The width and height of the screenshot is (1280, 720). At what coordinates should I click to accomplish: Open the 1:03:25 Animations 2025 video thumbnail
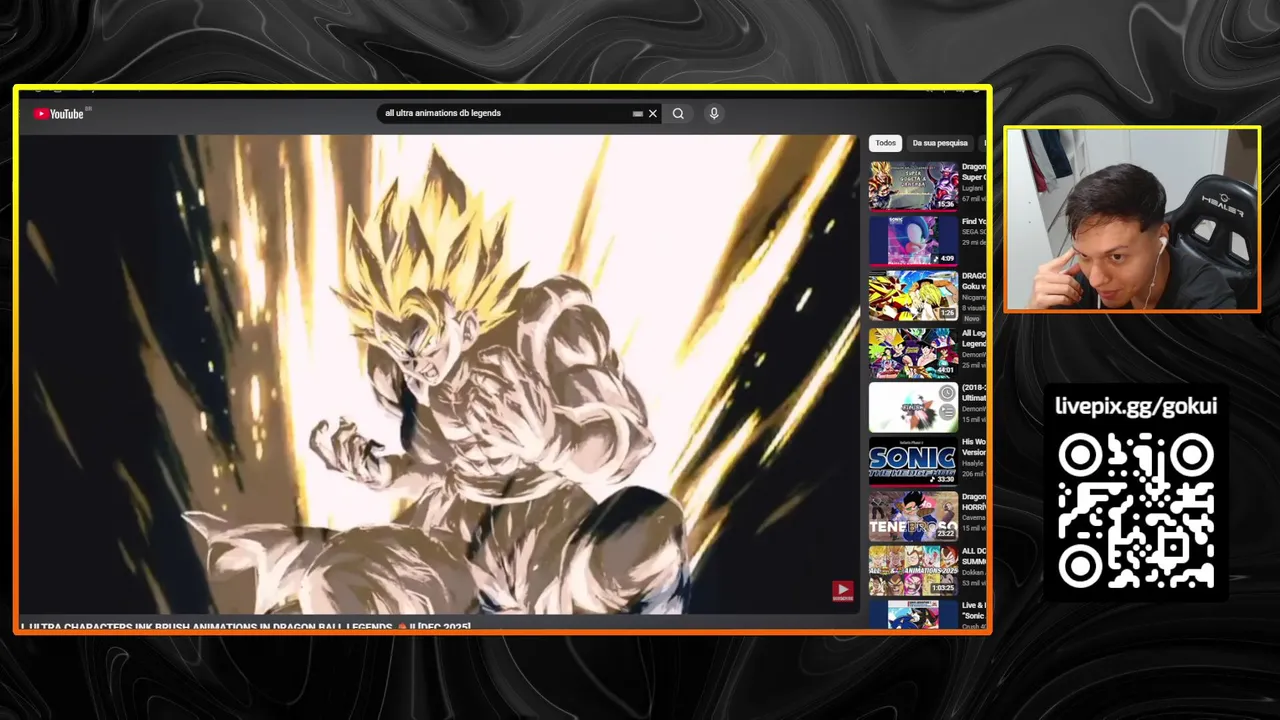[913, 570]
